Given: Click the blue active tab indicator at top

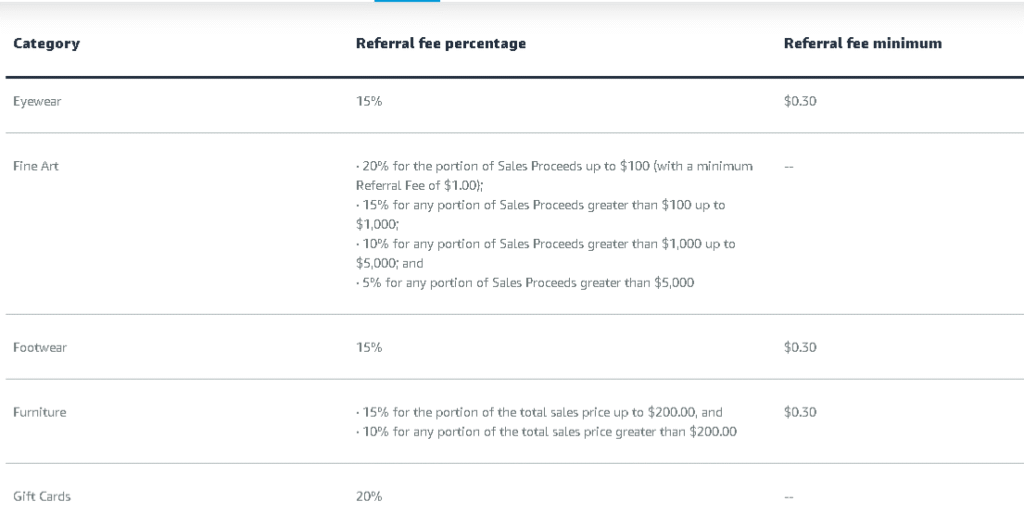Looking at the screenshot, I should (x=407, y=1).
